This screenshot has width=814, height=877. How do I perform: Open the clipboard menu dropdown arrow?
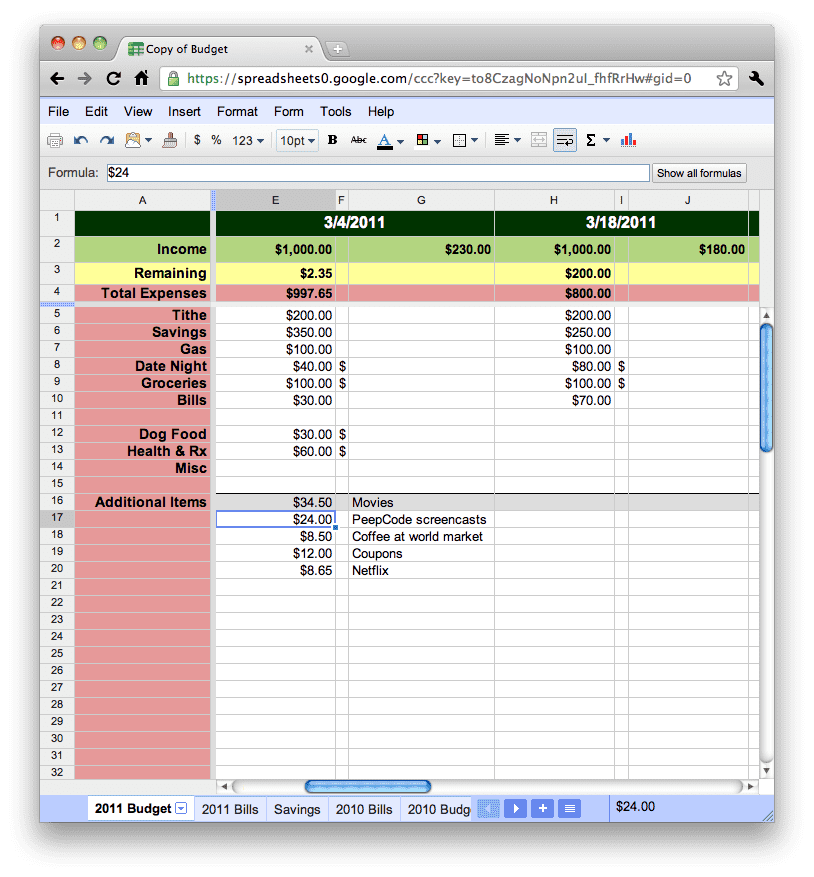148,140
